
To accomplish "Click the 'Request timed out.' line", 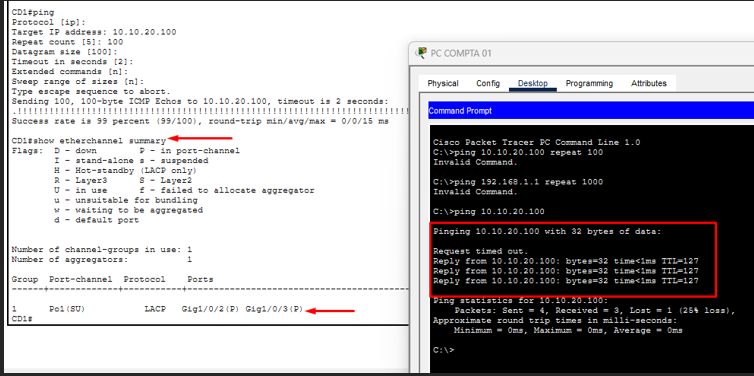I will (x=480, y=251).
